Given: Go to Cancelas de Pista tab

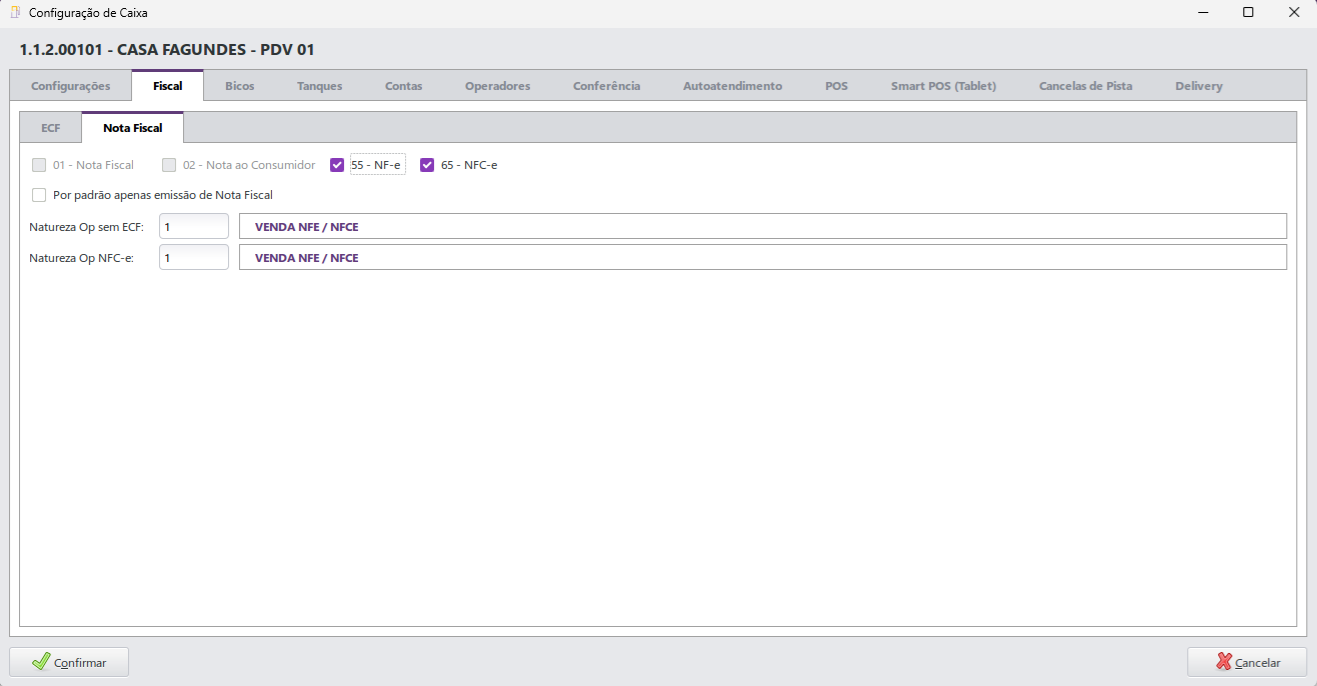Looking at the screenshot, I should [x=1086, y=86].
